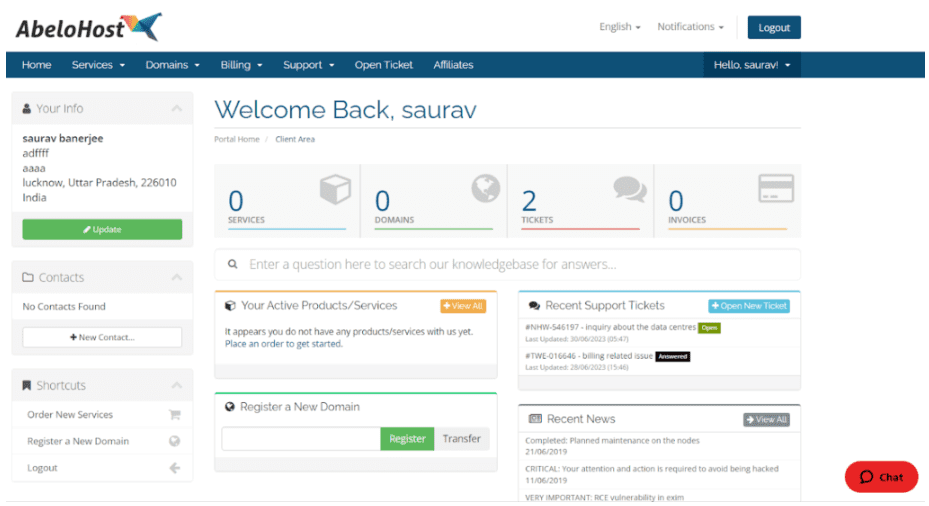Open the 2 Tickets stat tile
The image size is (929, 506).
(x=581, y=201)
